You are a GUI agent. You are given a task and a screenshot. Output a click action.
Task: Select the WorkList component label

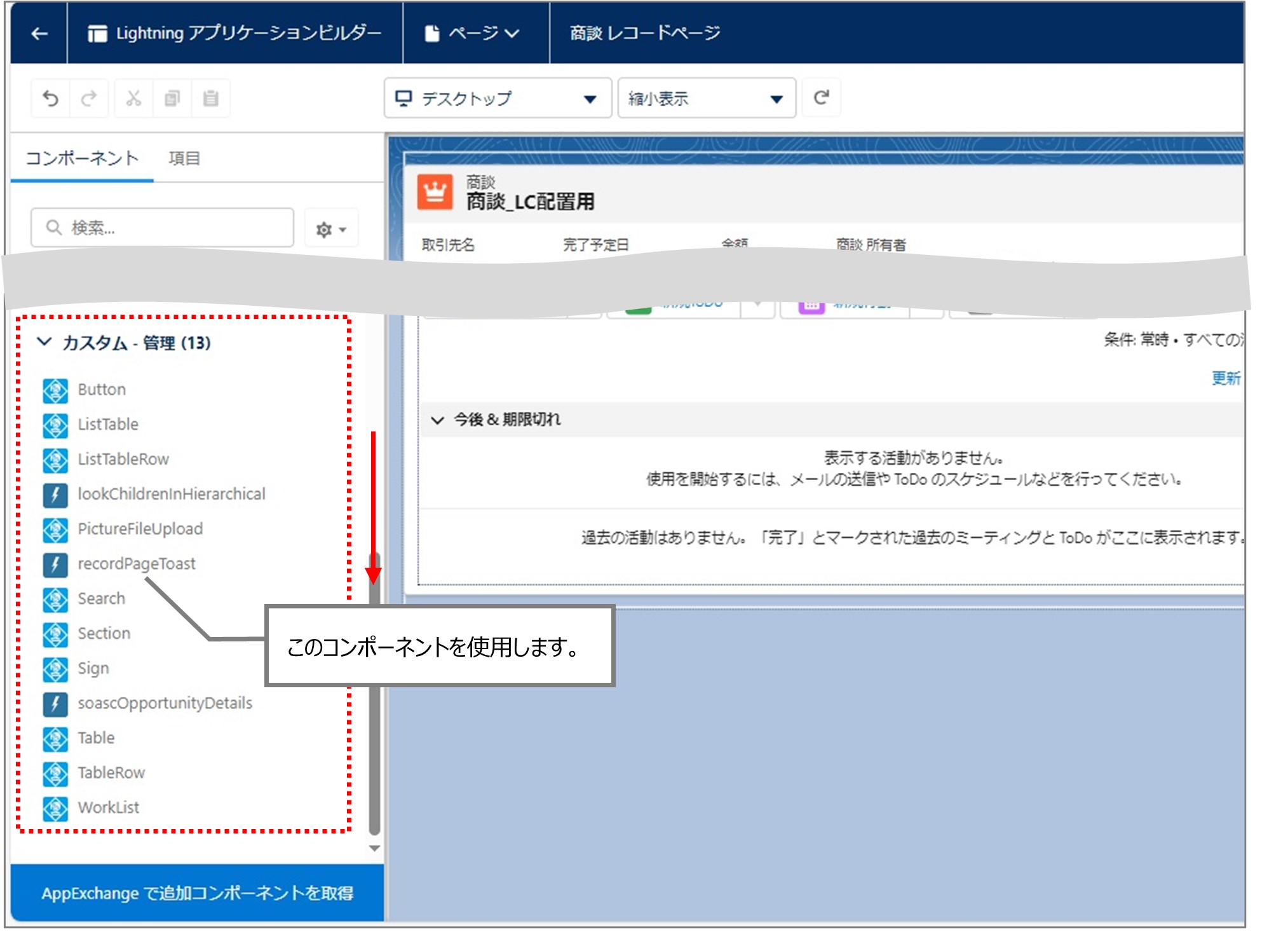point(109,808)
